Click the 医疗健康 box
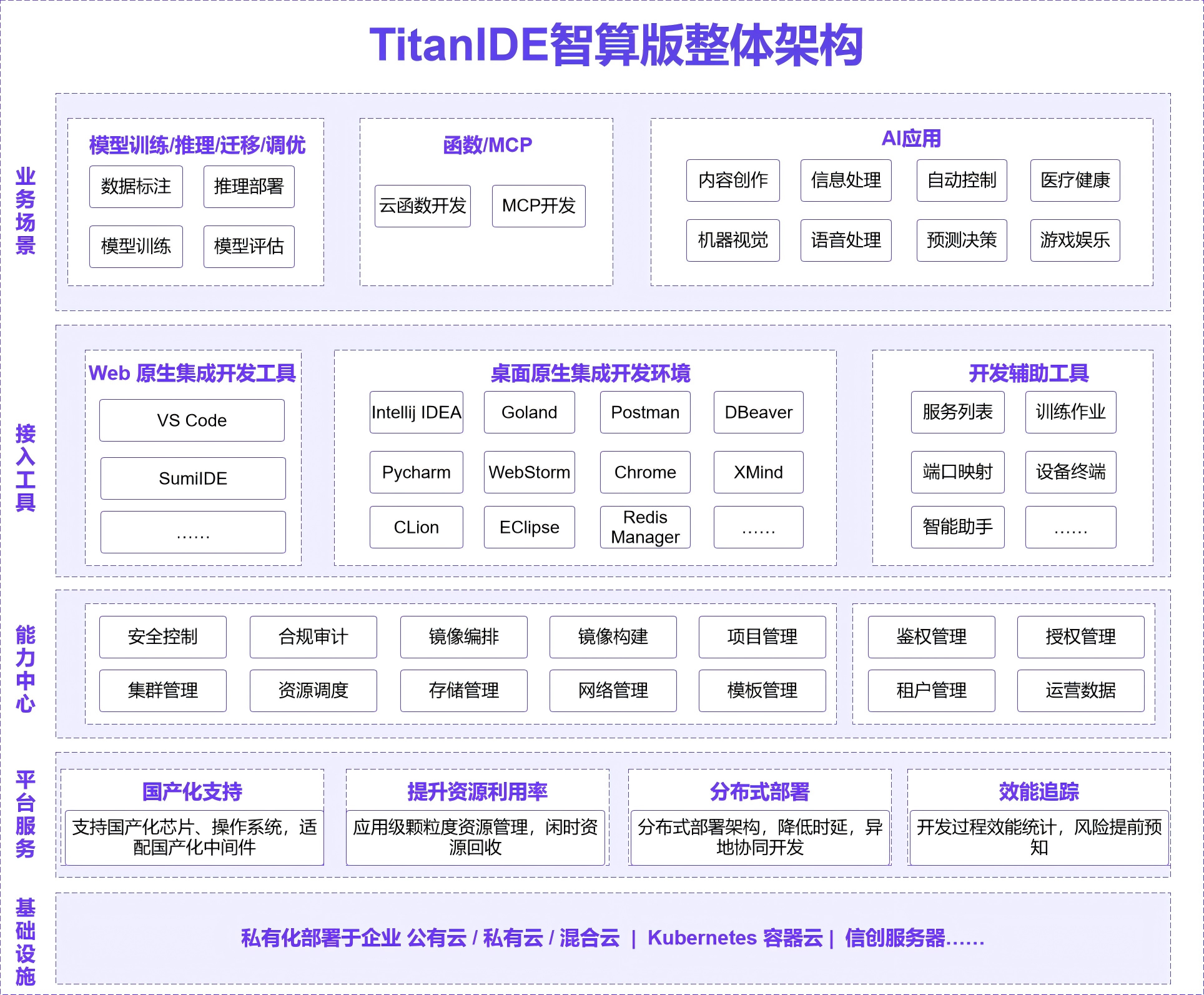The width and height of the screenshot is (1204, 995). pos(1075,180)
